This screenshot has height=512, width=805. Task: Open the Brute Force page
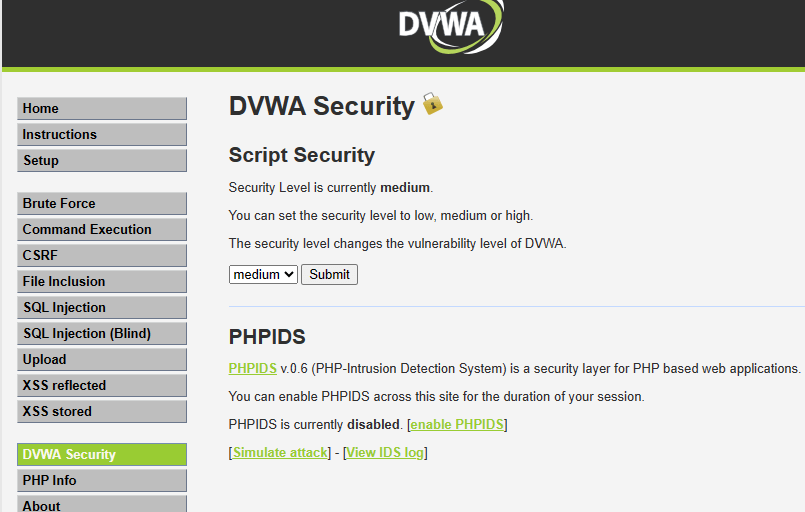pos(101,203)
